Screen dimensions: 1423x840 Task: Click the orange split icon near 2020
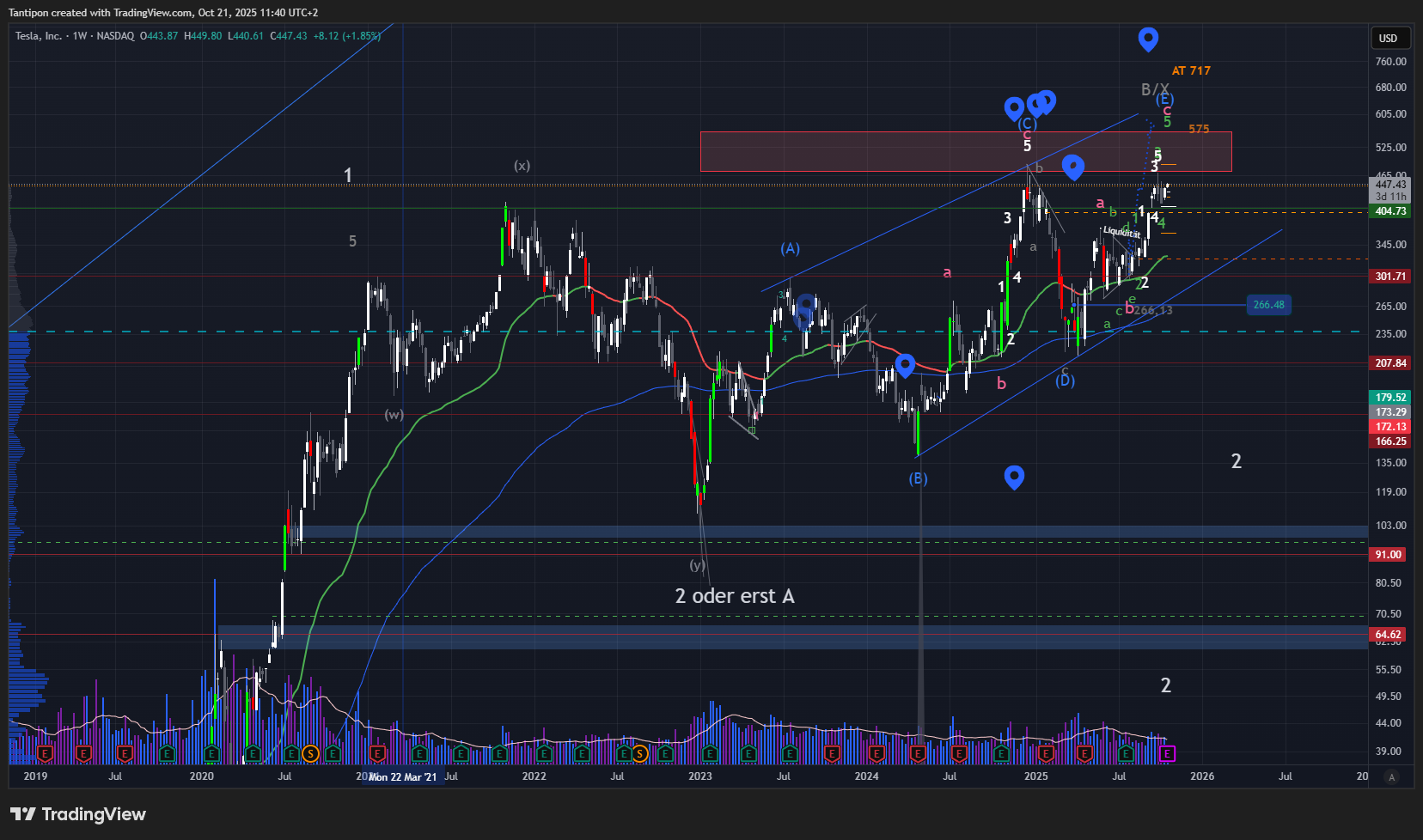(x=311, y=754)
